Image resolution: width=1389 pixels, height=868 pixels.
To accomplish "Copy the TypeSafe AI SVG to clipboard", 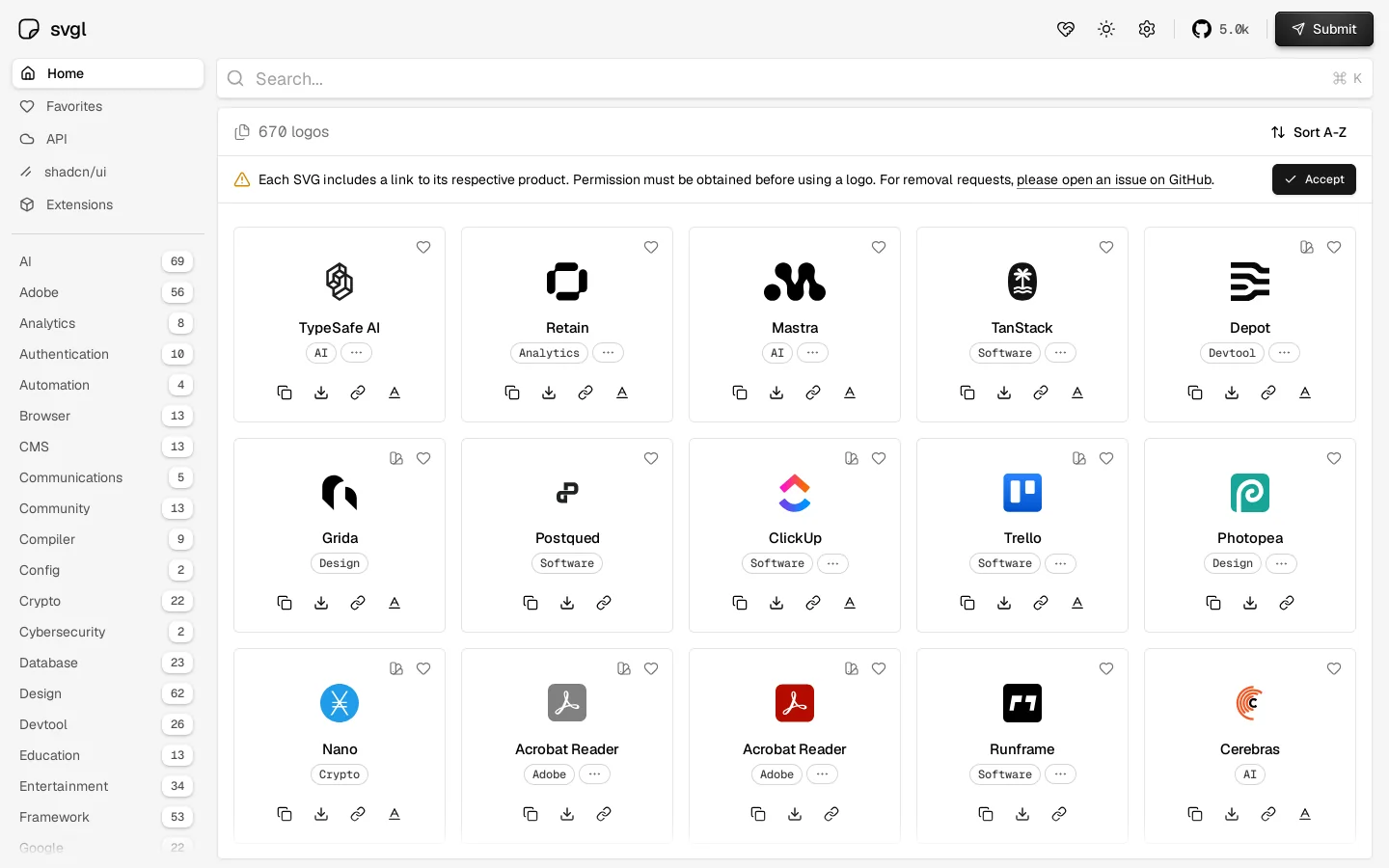I will pos(285,393).
